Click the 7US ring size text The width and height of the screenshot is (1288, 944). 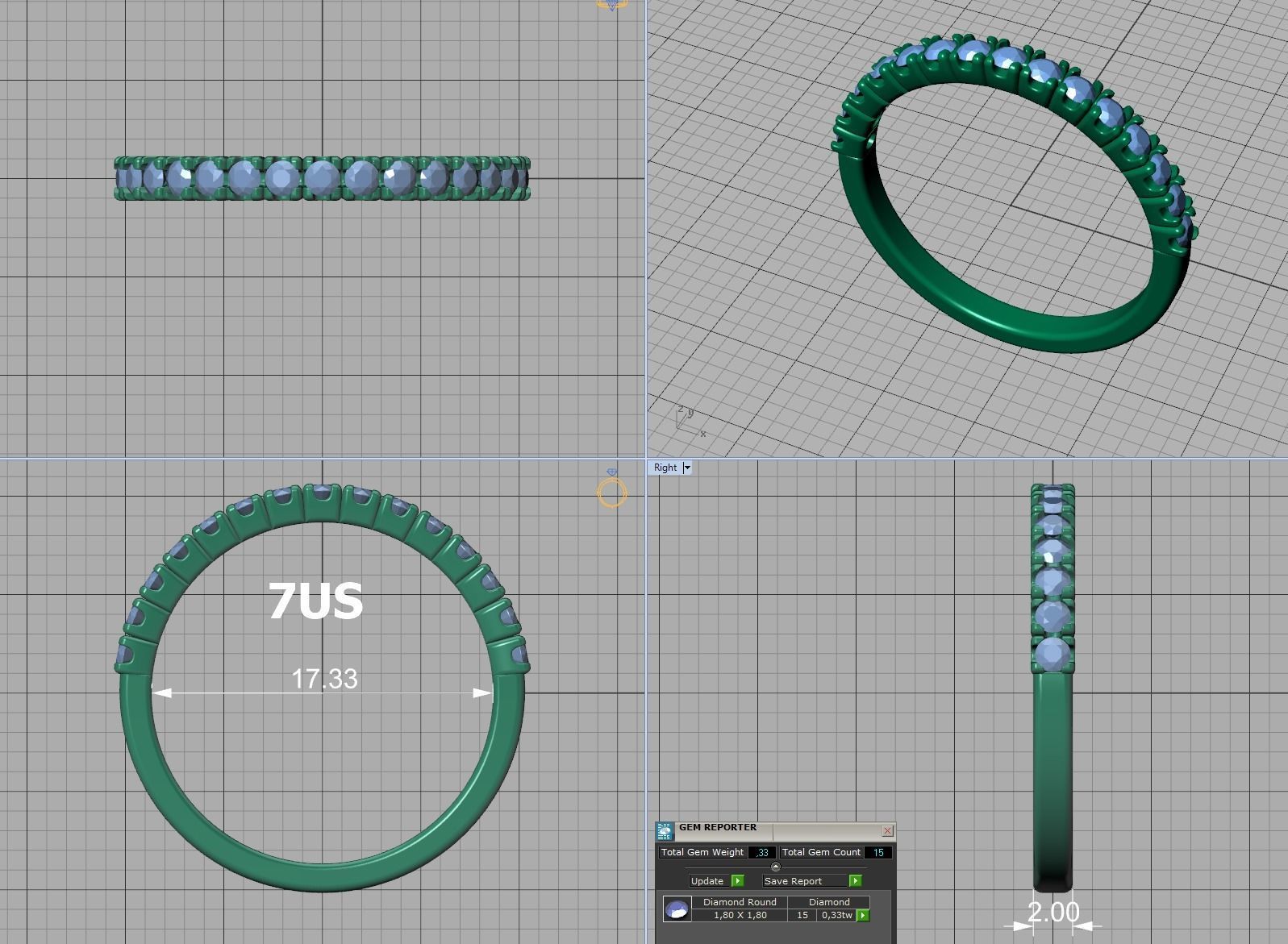[315, 601]
